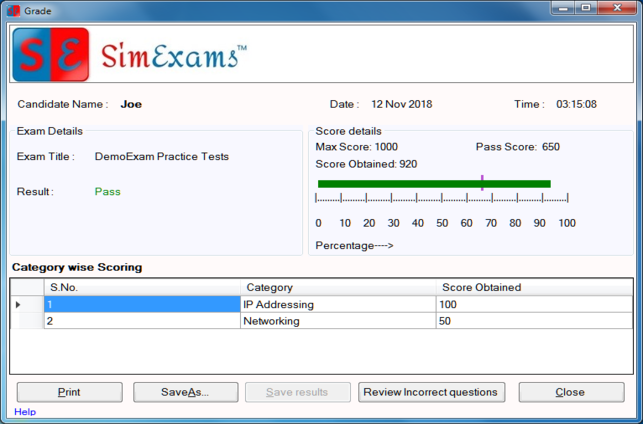This screenshot has width=643, height=424.
Task: Click the Percentage----> label
Action: [354, 246]
